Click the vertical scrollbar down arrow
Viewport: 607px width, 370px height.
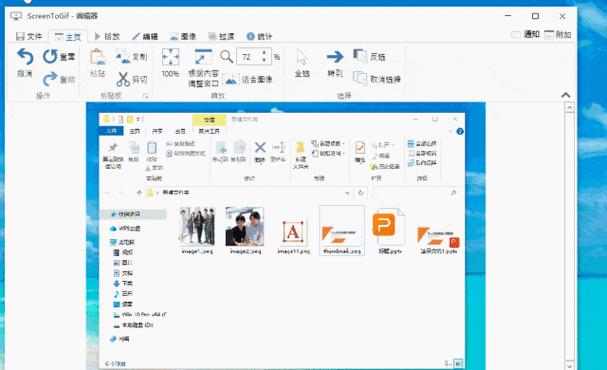(569, 365)
